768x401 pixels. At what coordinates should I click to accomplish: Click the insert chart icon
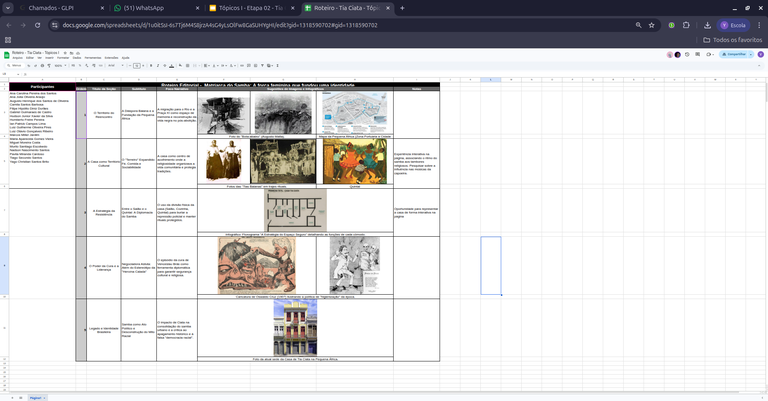coord(255,66)
